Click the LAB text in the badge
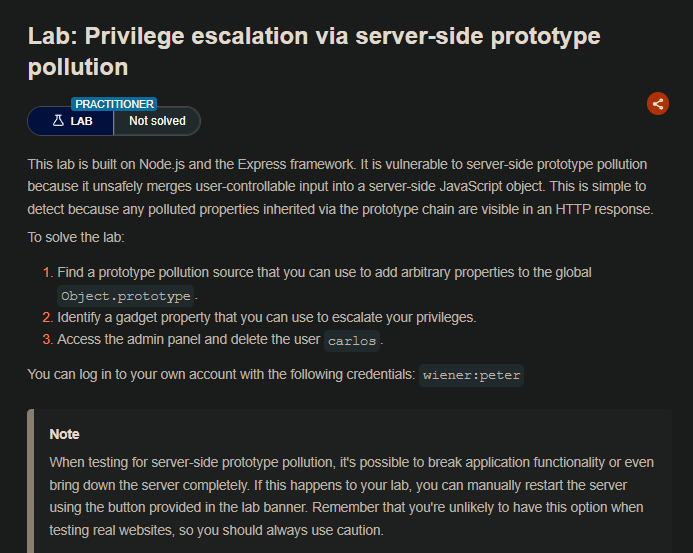Viewport: 693px width, 553px height. pyautogui.click(x=81, y=121)
